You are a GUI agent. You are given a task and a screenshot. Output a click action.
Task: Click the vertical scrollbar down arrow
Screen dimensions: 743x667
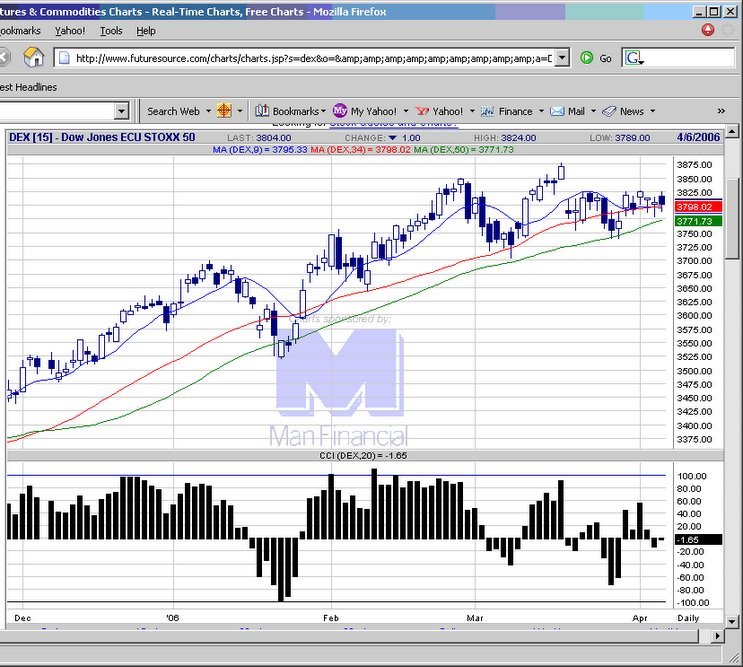click(731, 621)
